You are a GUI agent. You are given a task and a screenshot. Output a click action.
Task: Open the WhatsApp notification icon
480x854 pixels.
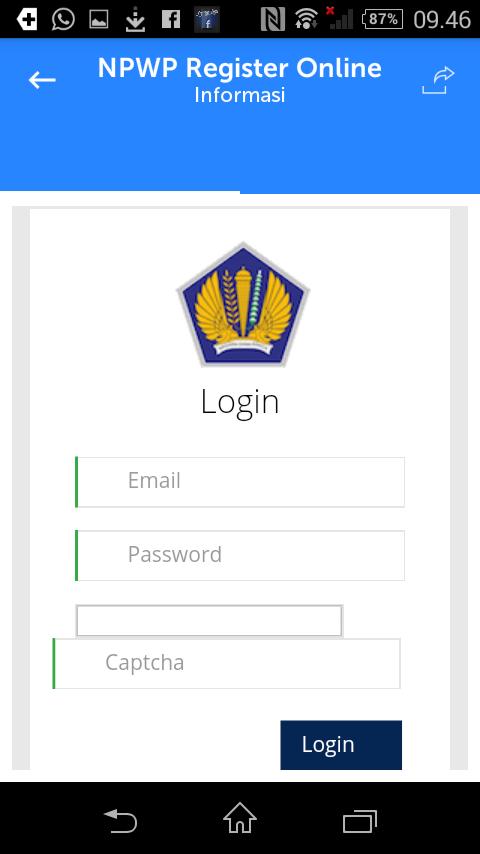click(x=63, y=20)
